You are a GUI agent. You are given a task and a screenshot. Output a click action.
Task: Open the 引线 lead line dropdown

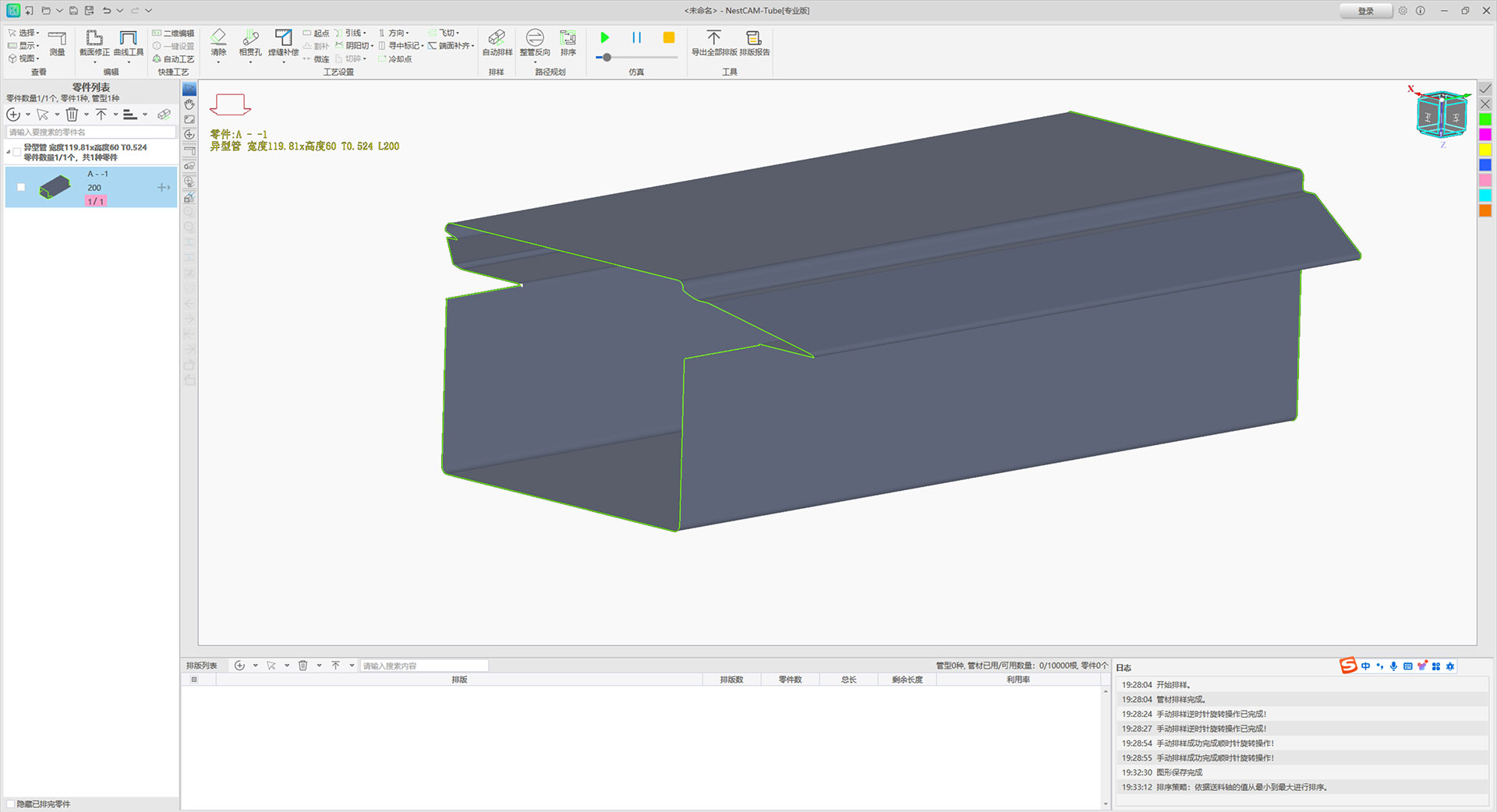click(x=355, y=33)
